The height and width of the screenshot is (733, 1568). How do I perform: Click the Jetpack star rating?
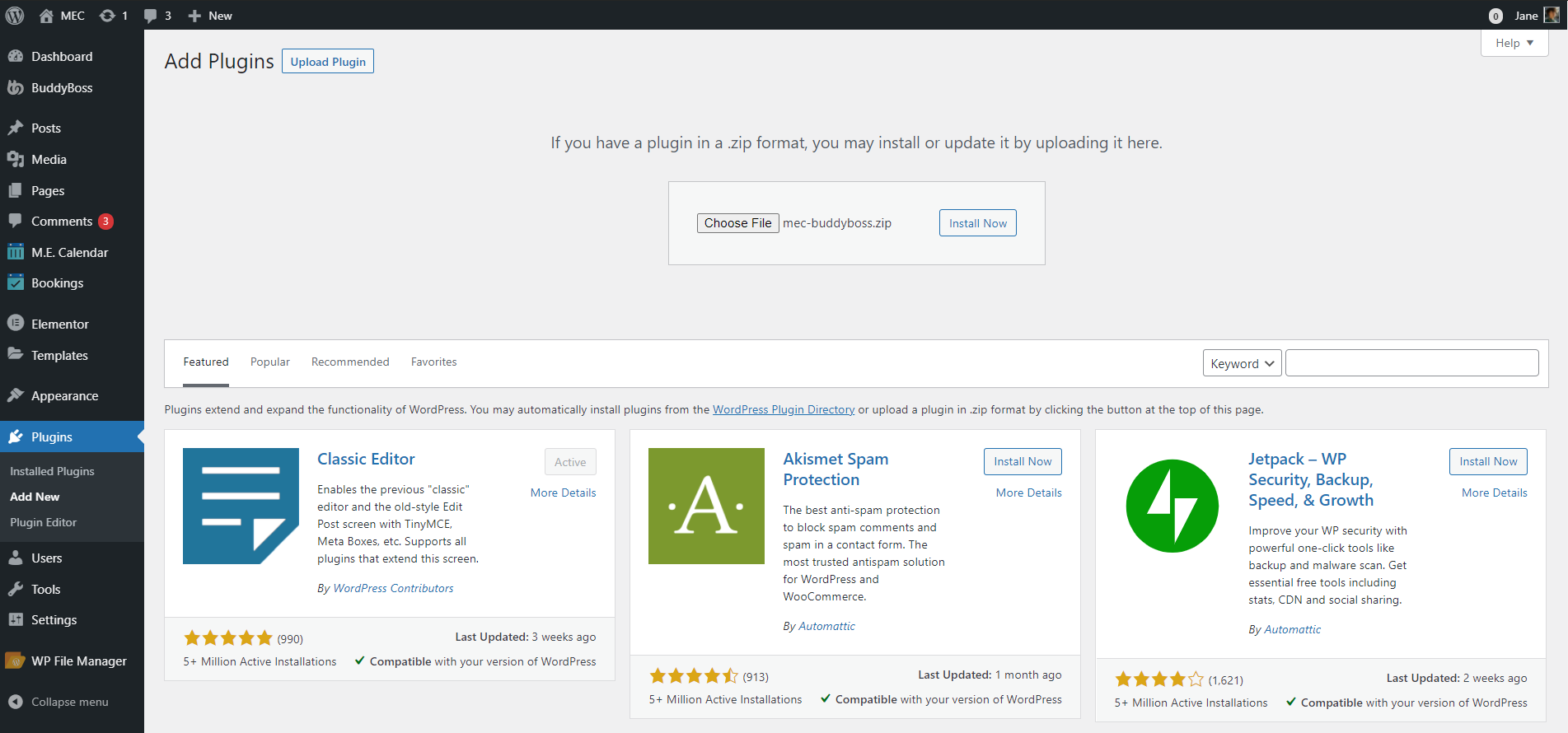[1159, 679]
